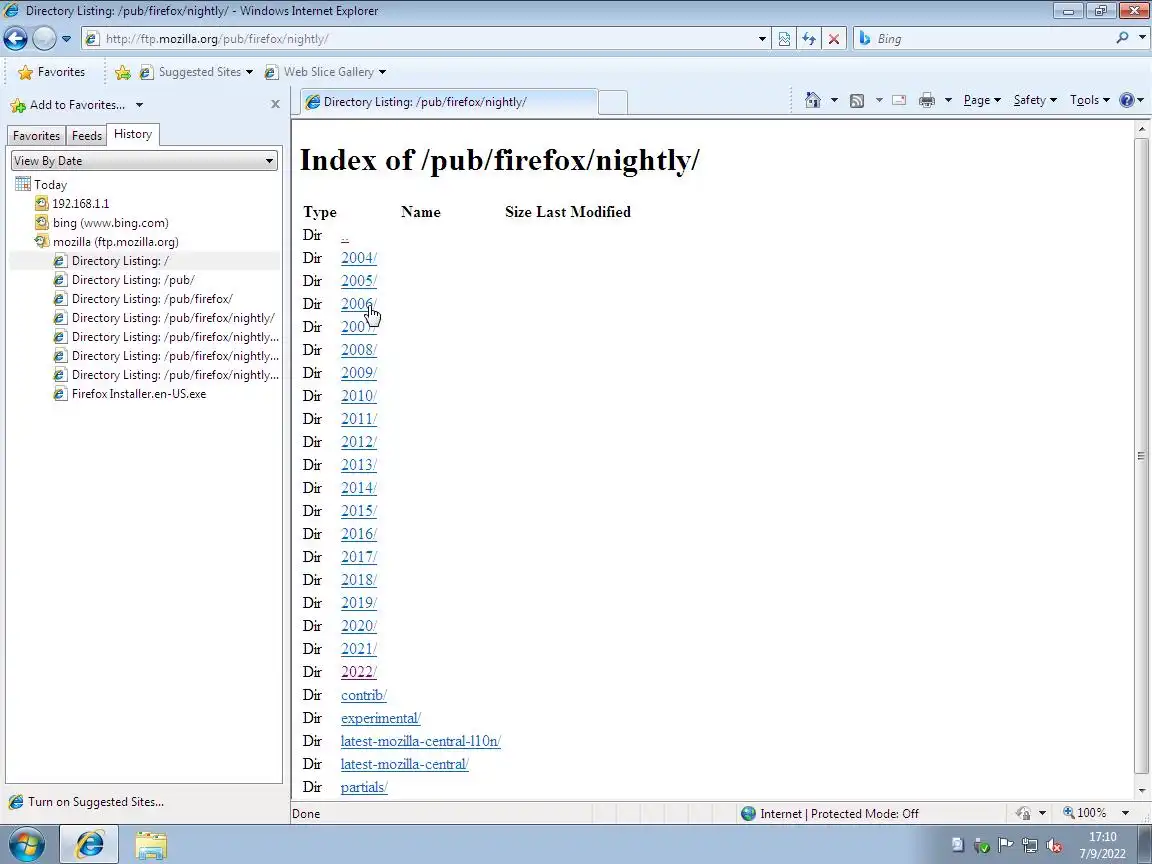Viewport: 1152px width, 864px height.
Task: Open history item Firefox Installer.en-US.exe
Action: 130,394
